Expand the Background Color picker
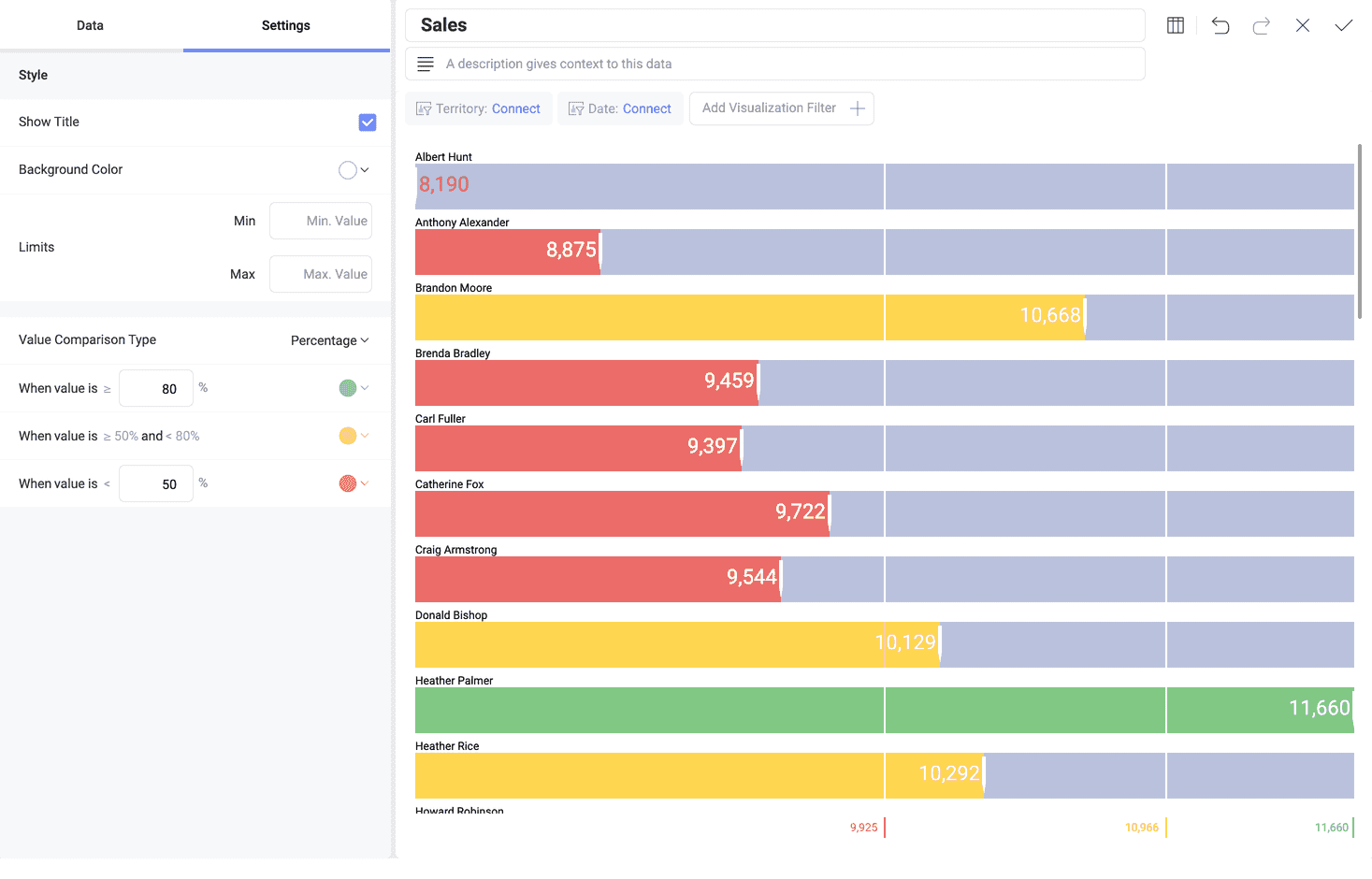The width and height of the screenshot is (1372, 879). click(x=354, y=170)
